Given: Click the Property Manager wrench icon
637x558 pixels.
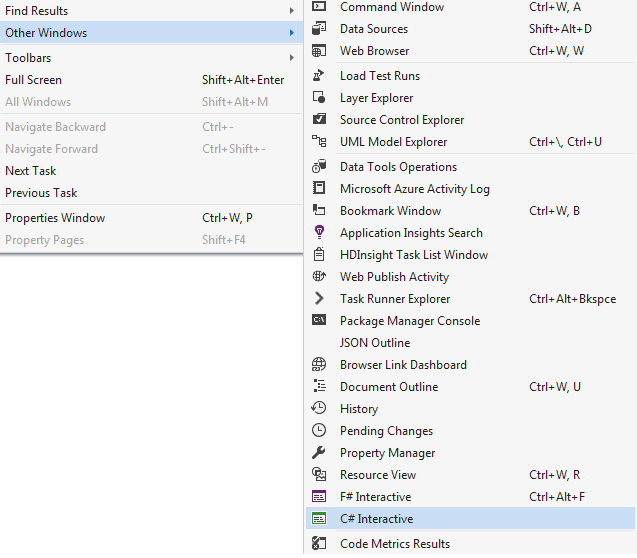Looking at the screenshot, I should (319, 452).
